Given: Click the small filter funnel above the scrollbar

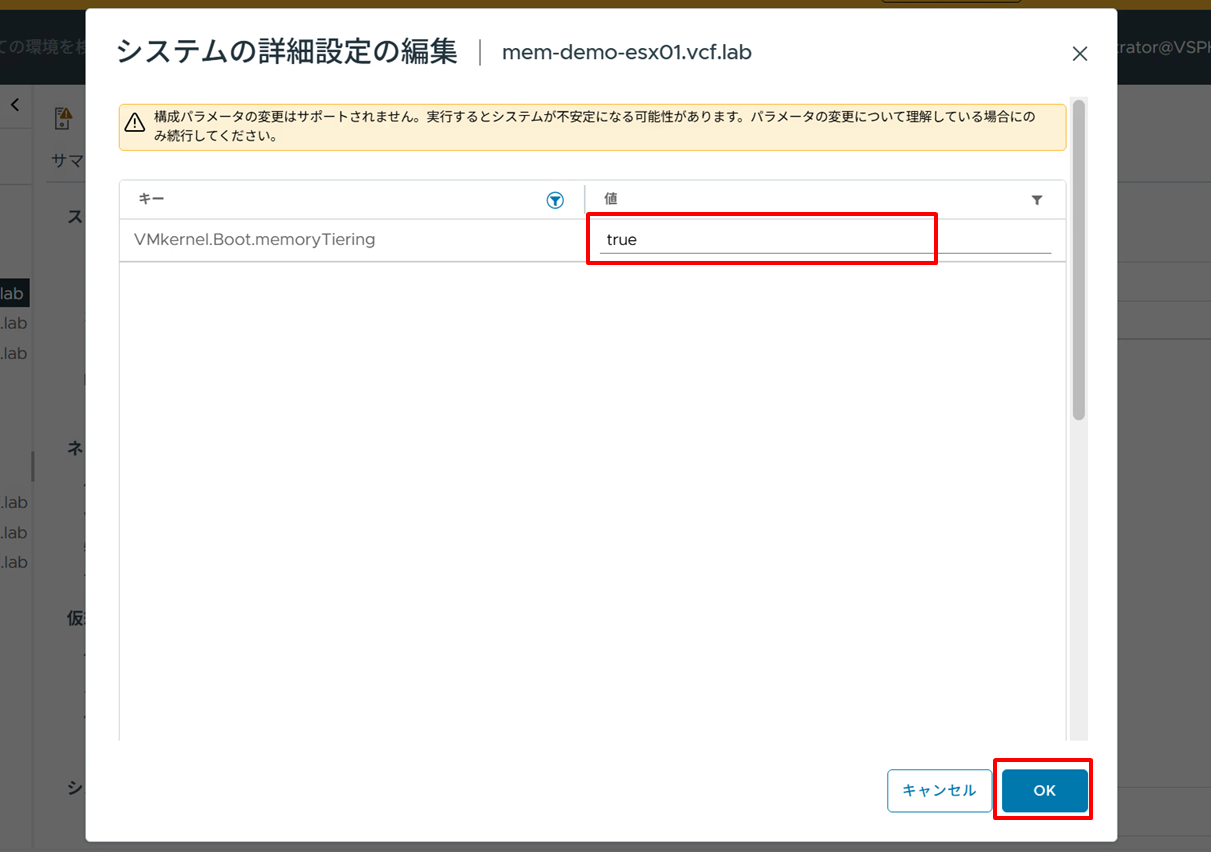Looking at the screenshot, I should (x=1037, y=200).
